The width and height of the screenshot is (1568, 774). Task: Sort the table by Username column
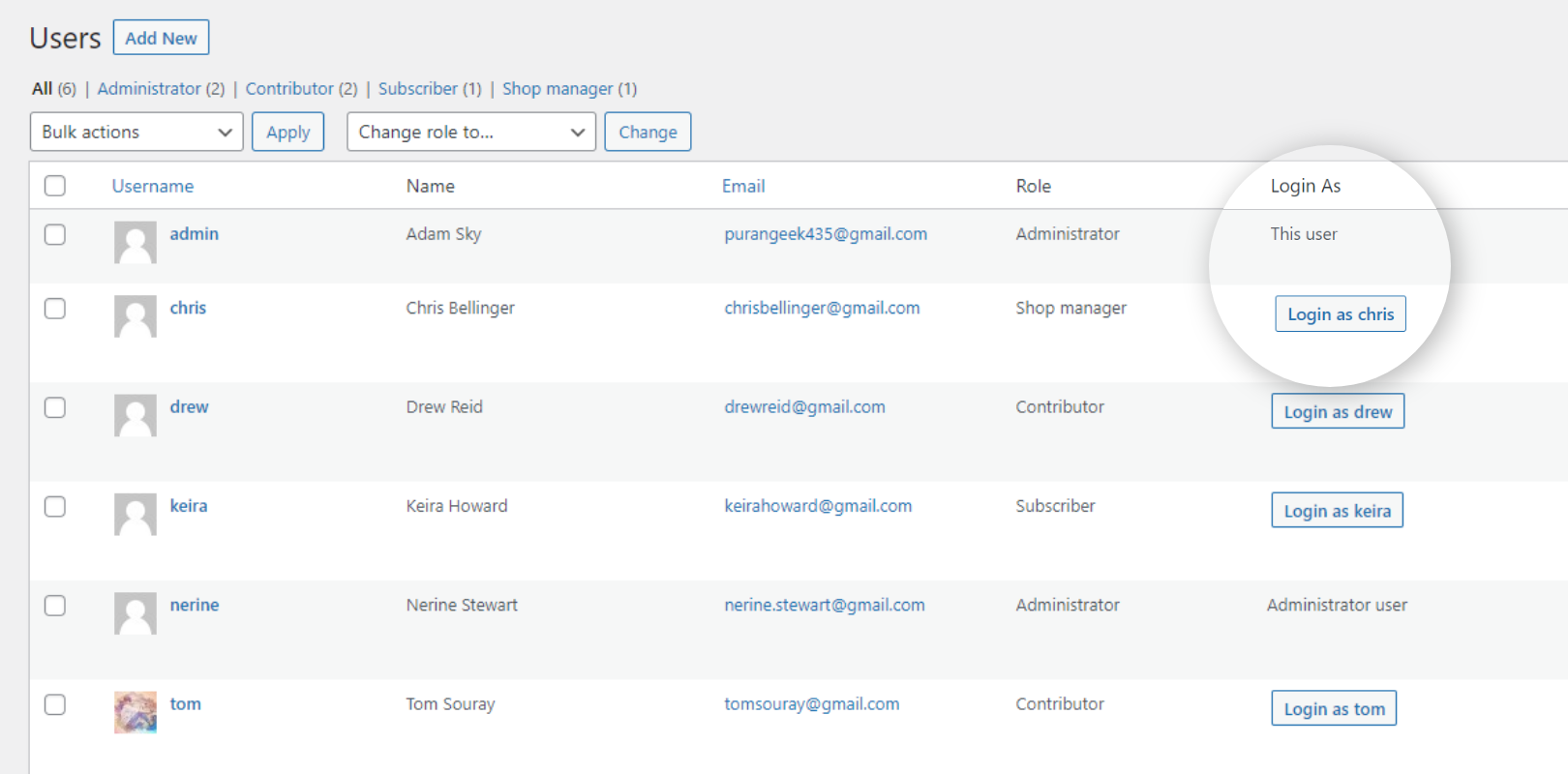point(153,186)
